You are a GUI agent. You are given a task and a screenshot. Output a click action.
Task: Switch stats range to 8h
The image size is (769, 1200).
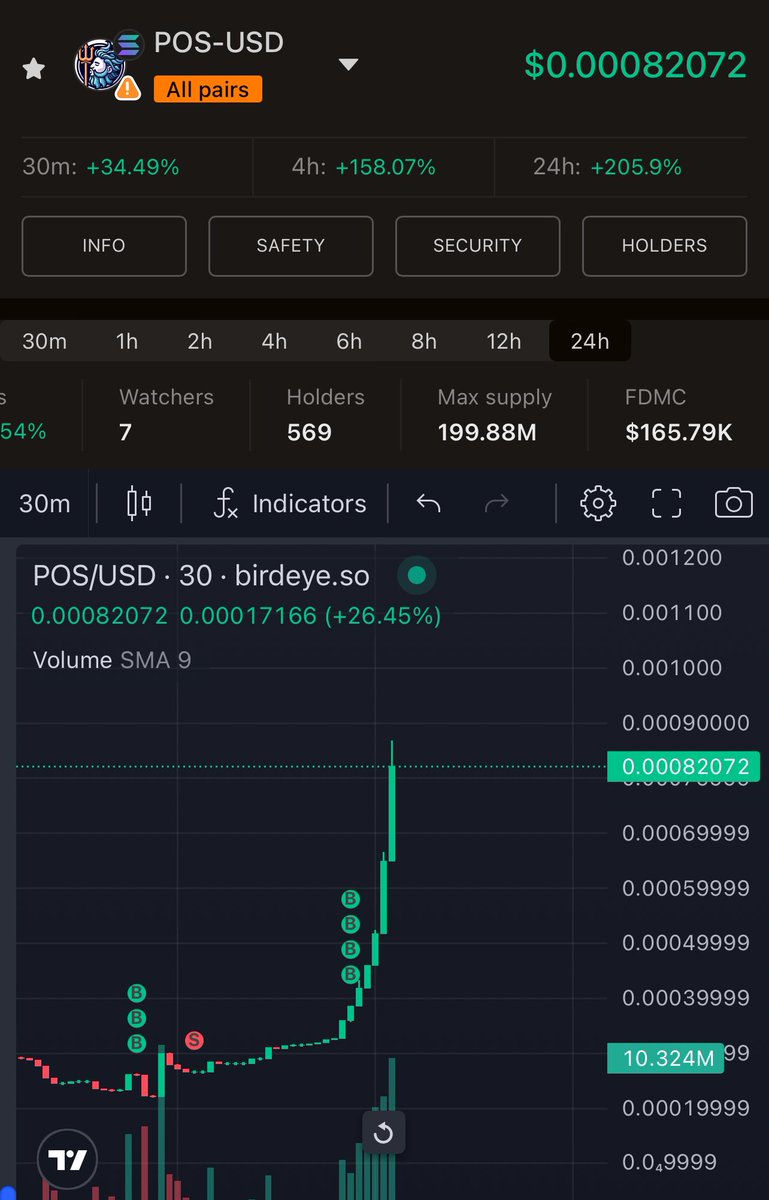point(424,341)
